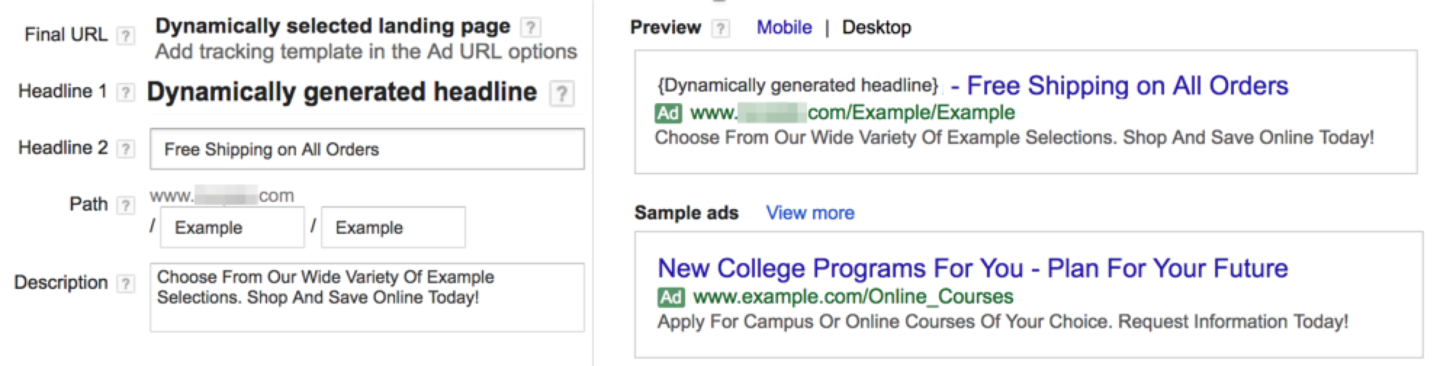Click the help icon beside Description label
This screenshot has height=366, width=1440.
click(125, 283)
